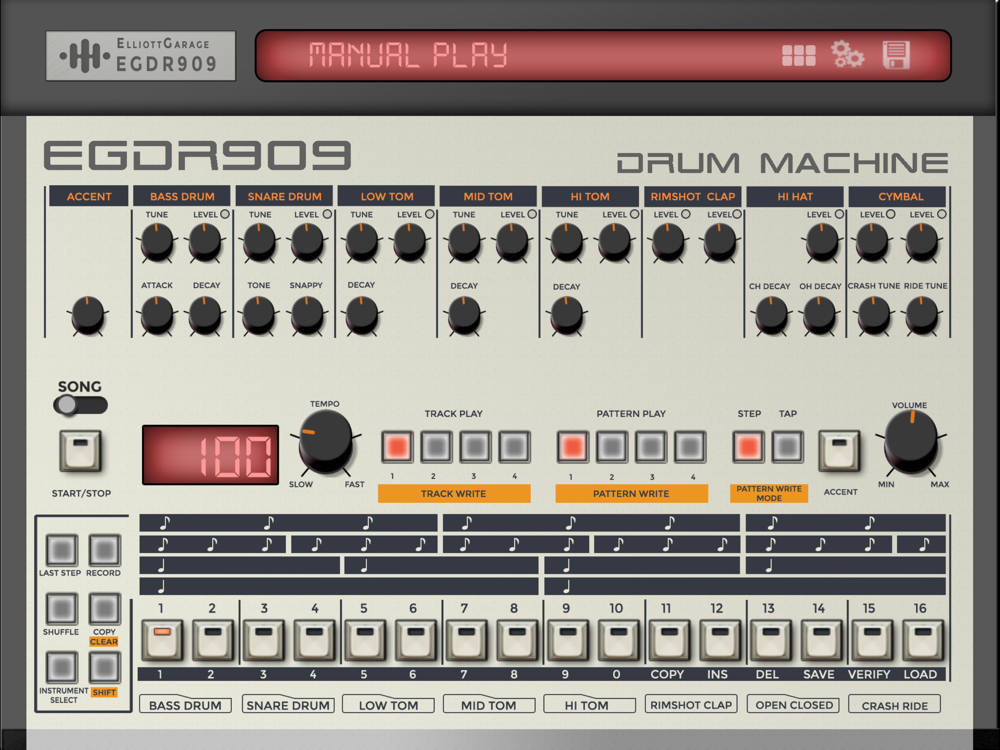The image size is (1000, 750).
Task: Trigger step button 15 labeled VERIFY
Action: [872, 640]
